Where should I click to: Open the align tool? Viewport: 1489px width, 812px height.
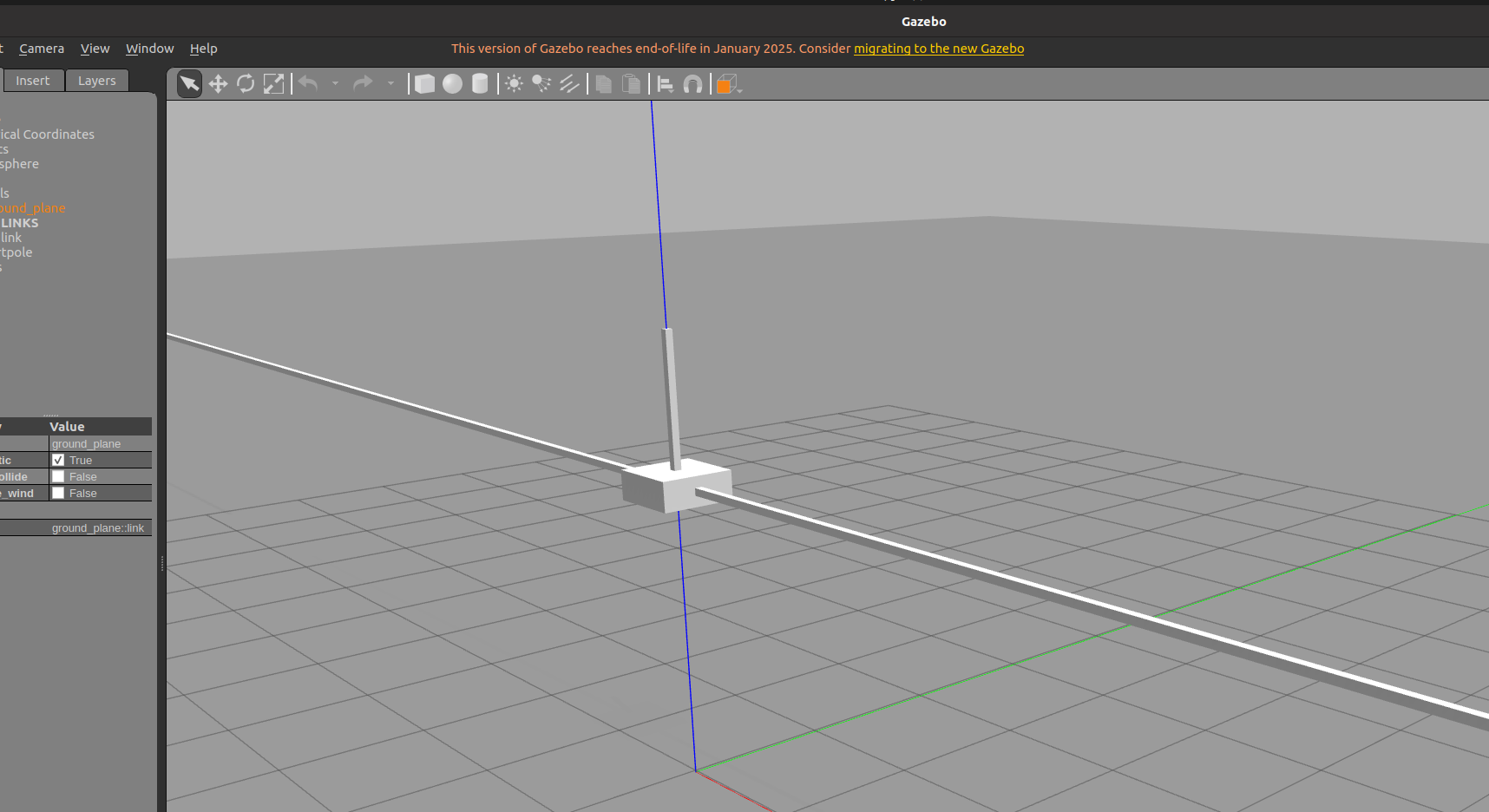(666, 84)
